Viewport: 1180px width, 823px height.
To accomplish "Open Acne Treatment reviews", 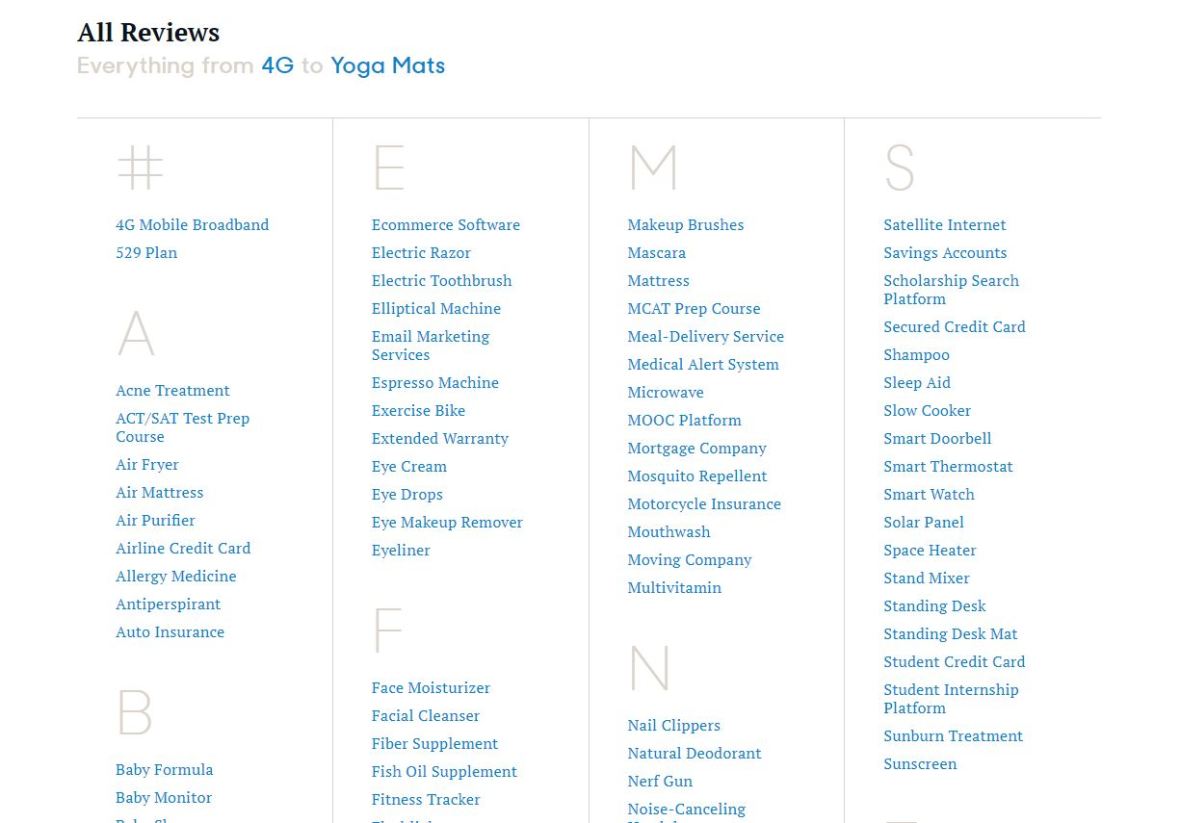I will pyautogui.click(x=172, y=391).
